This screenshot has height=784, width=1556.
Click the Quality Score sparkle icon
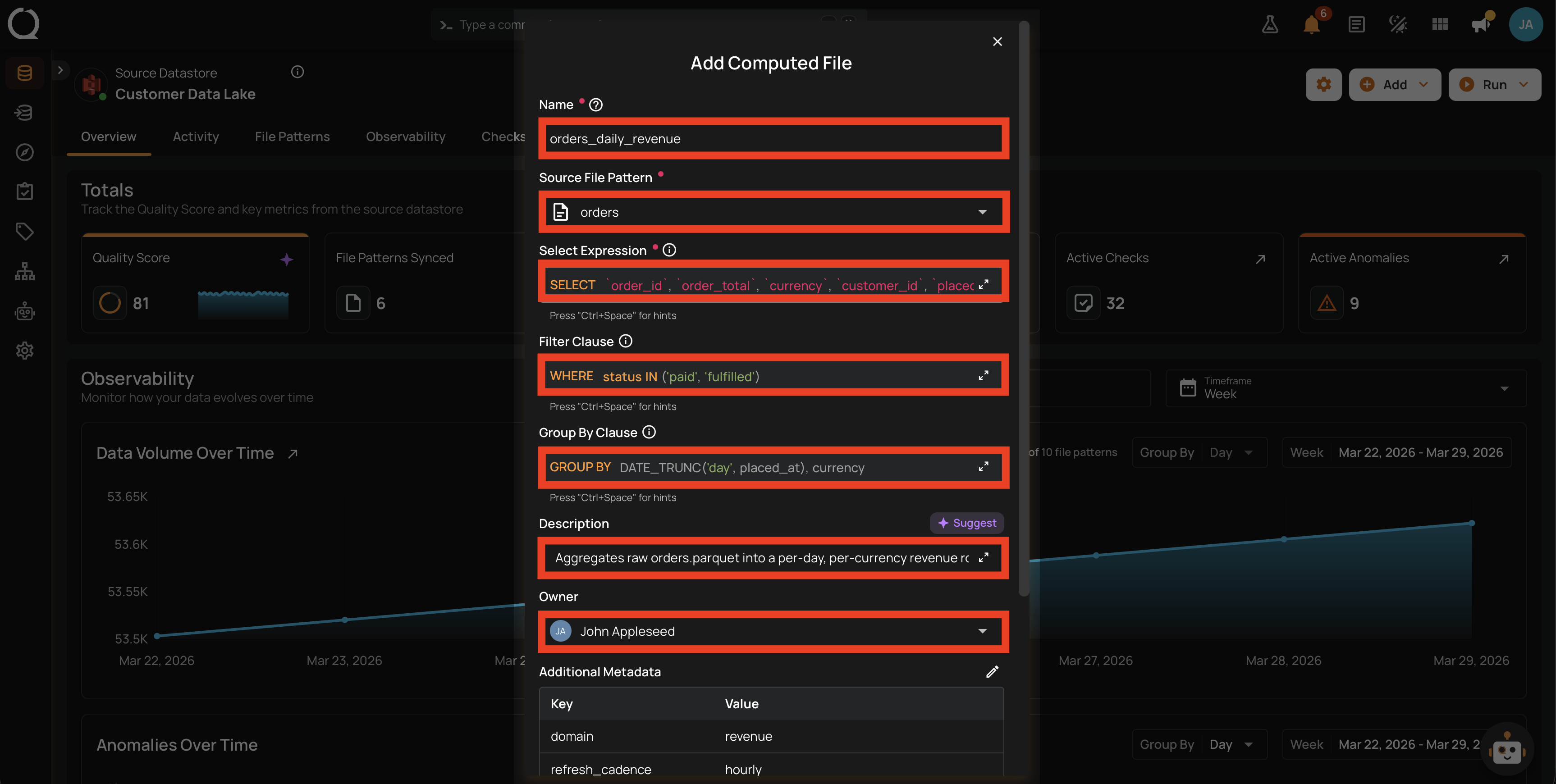point(286,260)
